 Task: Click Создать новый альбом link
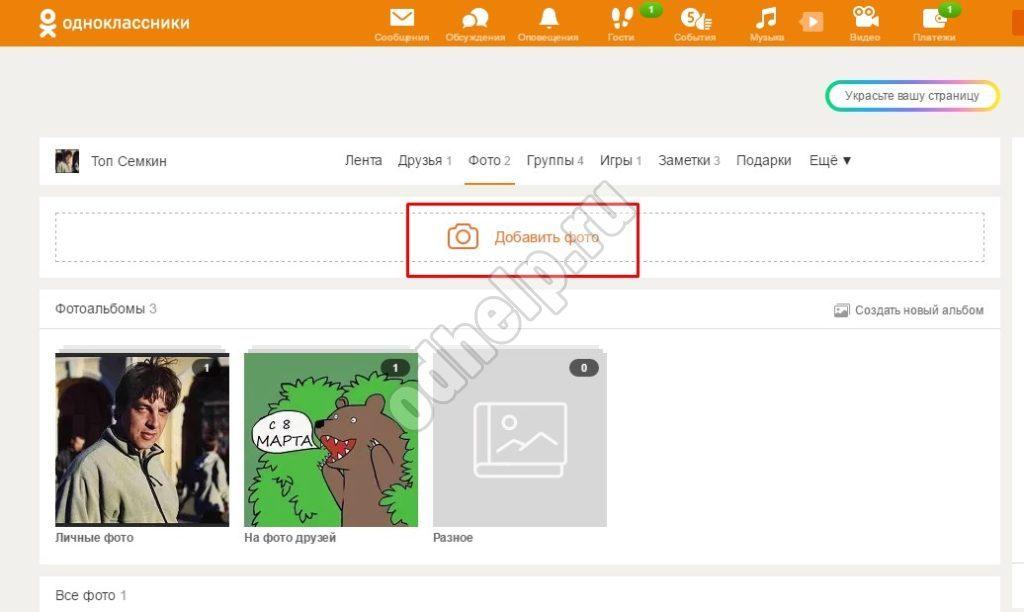tap(909, 310)
